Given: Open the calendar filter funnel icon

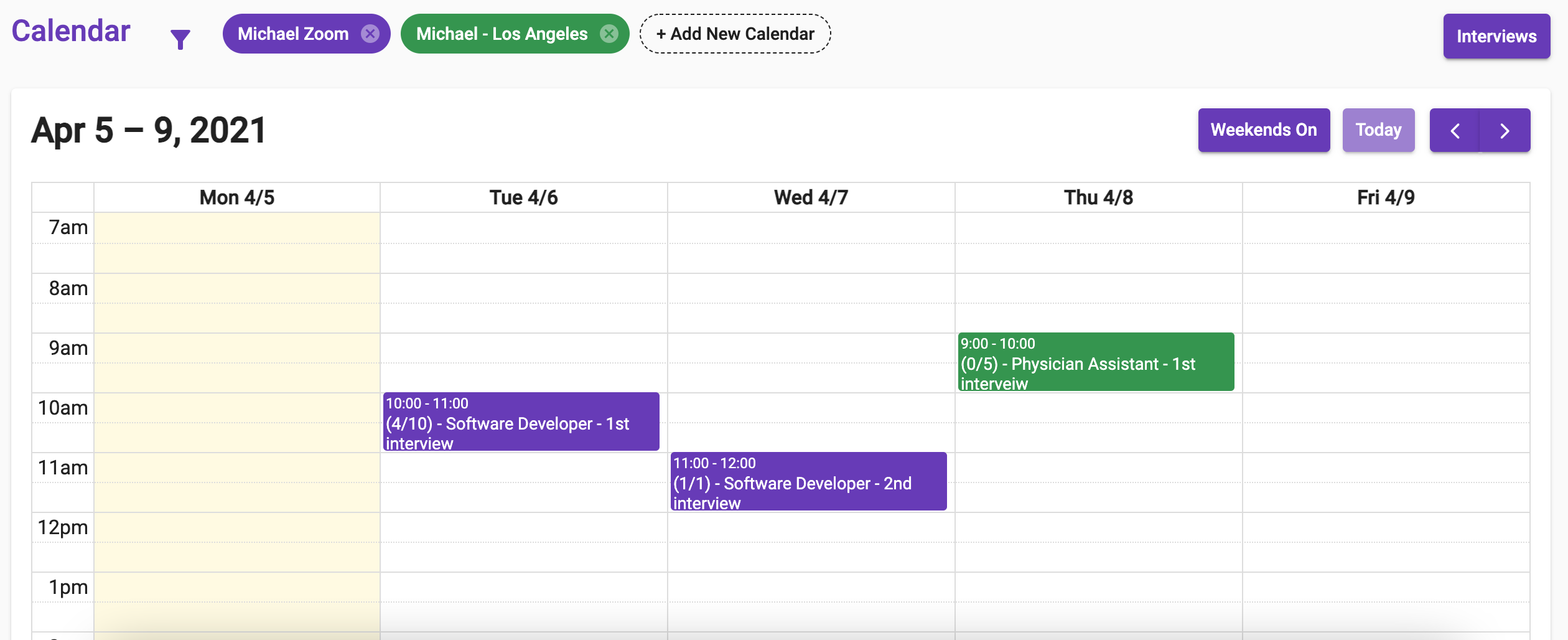Looking at the screenshot, I should pyautogui.click(x=180, y=39).
